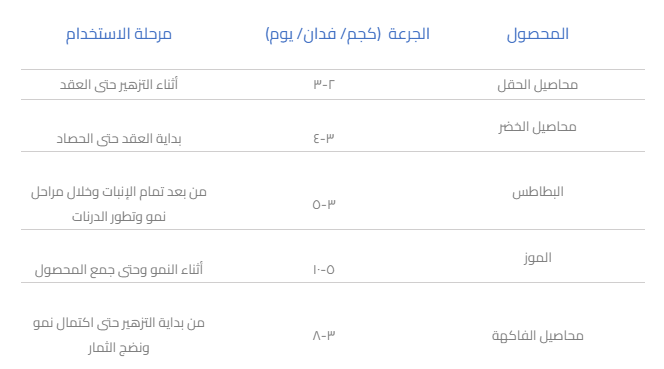This screenshot has width=664, height=369.
Task: Click بداية العقد حتى الحصاد text
Action: point(119,139)
